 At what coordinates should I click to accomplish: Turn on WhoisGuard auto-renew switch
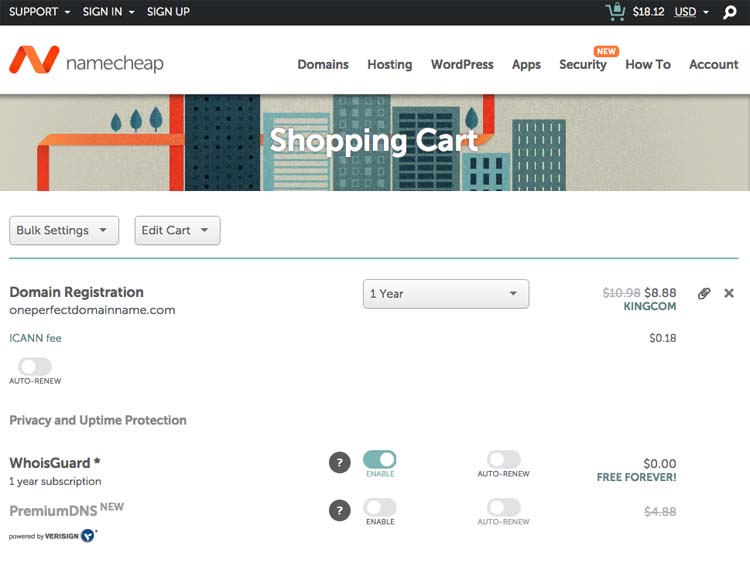(x=504, y=459)
